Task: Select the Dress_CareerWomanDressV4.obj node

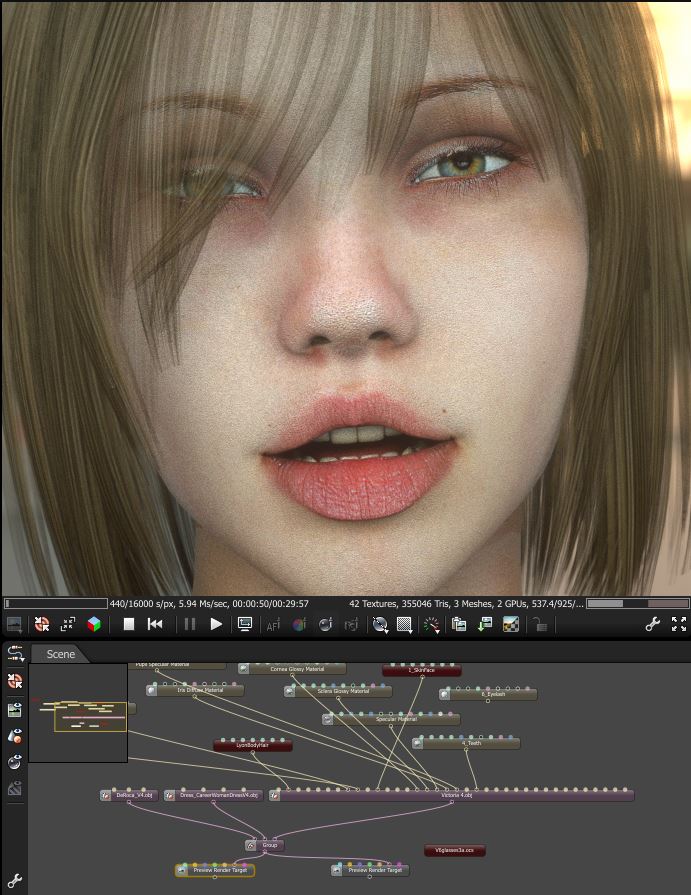Action: 213,795
